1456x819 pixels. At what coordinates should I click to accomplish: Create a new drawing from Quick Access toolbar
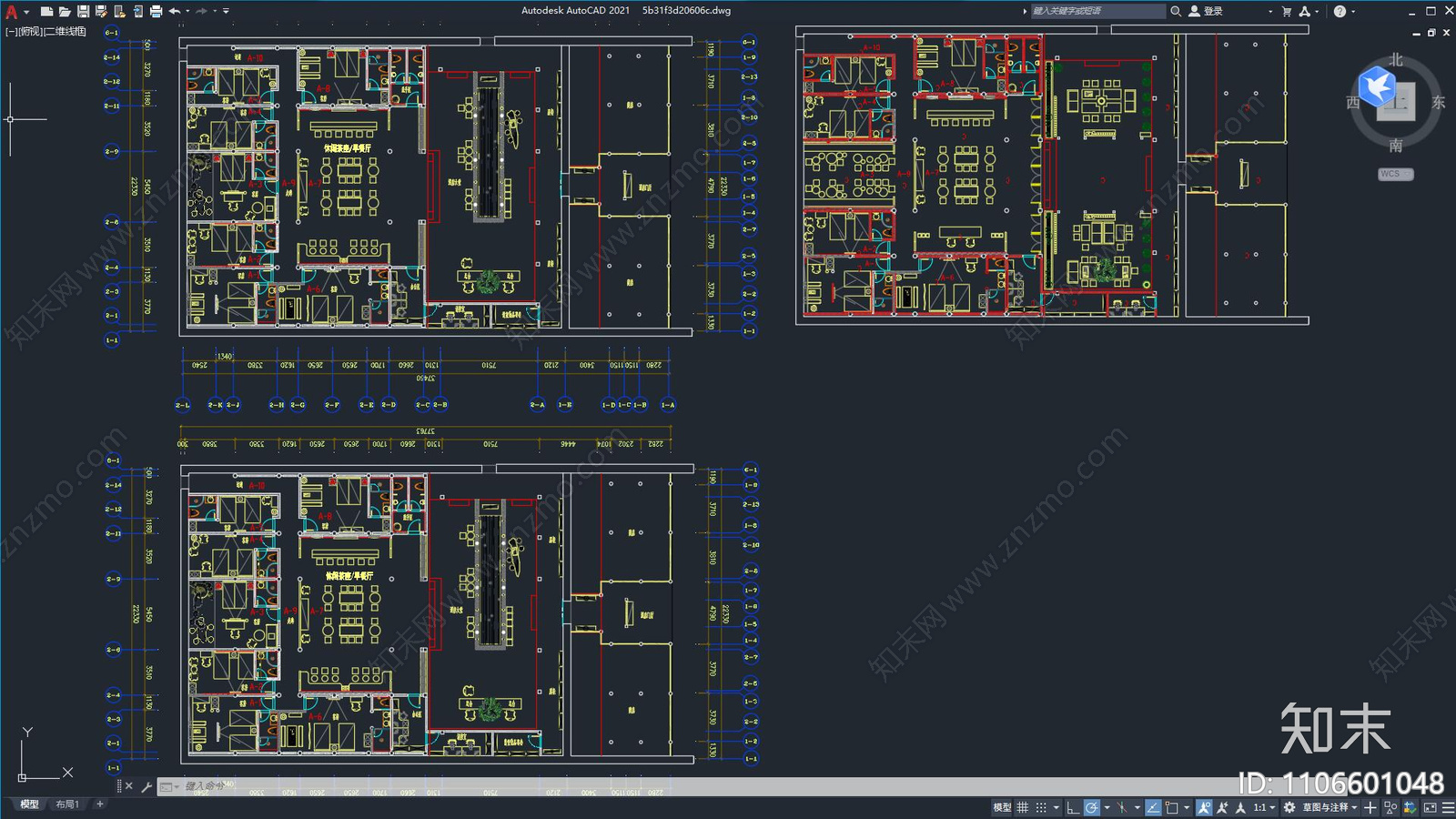46,12
